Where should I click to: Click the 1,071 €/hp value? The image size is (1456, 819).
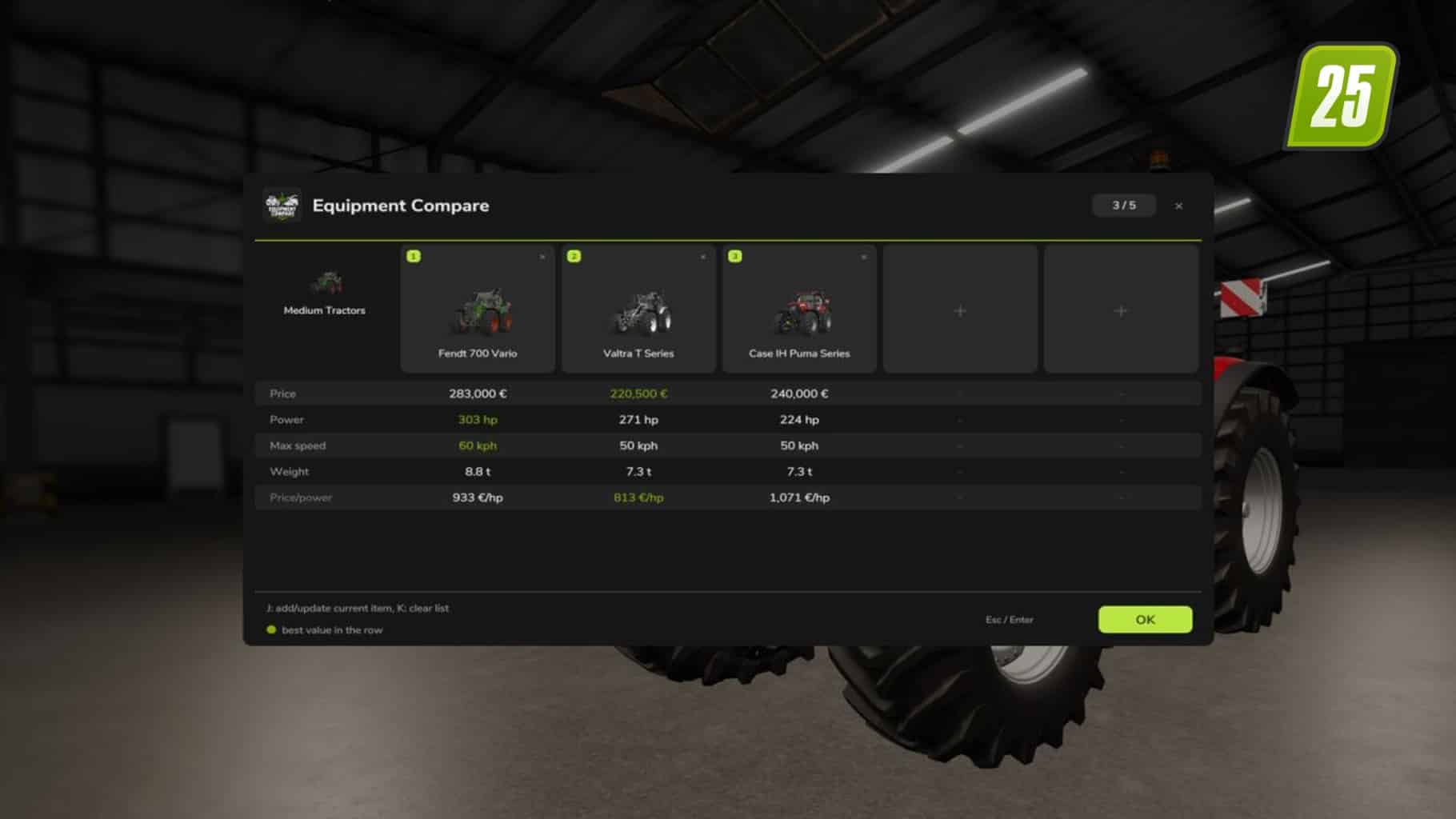tap(799, 497)
